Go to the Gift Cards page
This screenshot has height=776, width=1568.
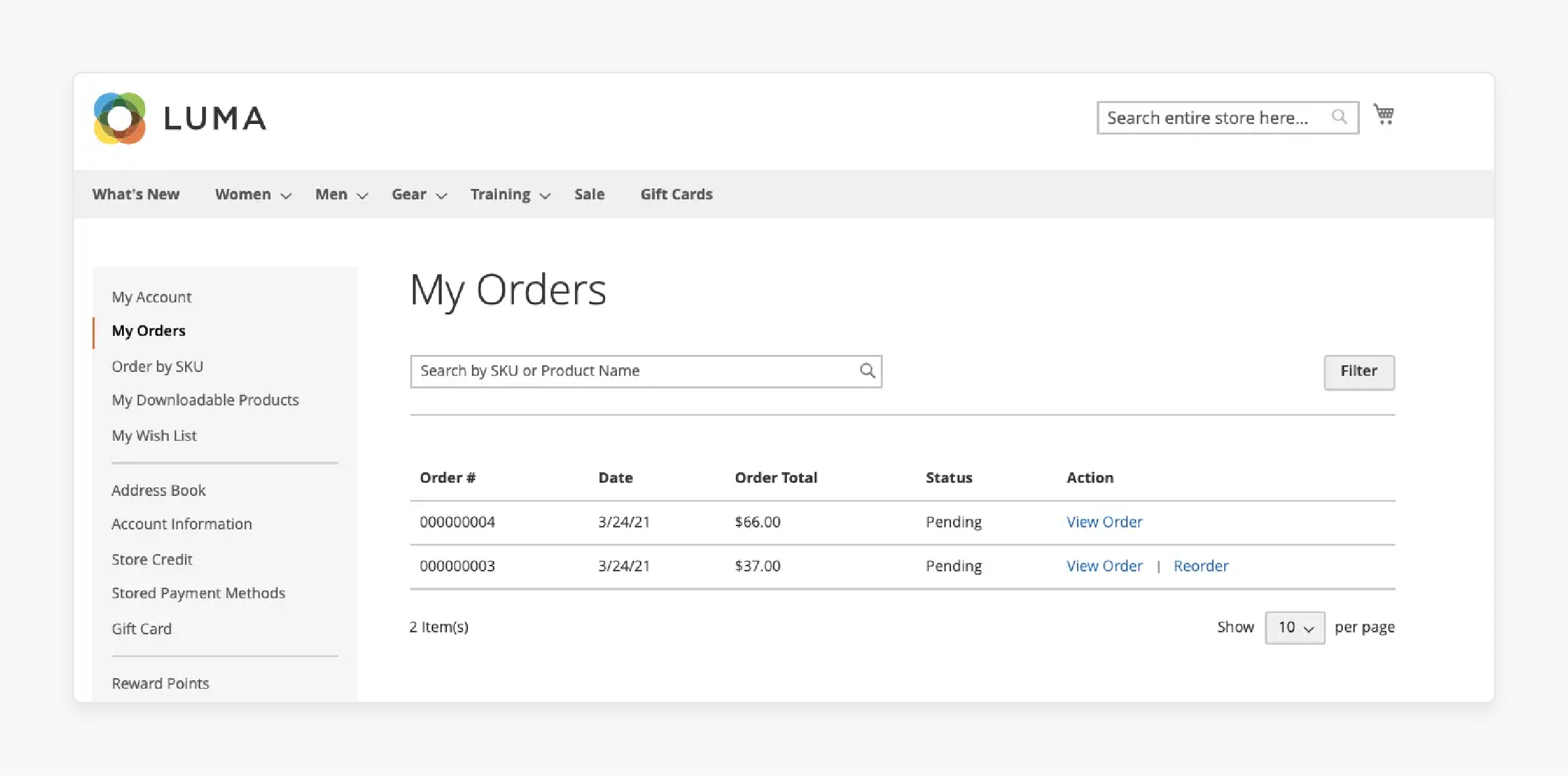point(676,194)
